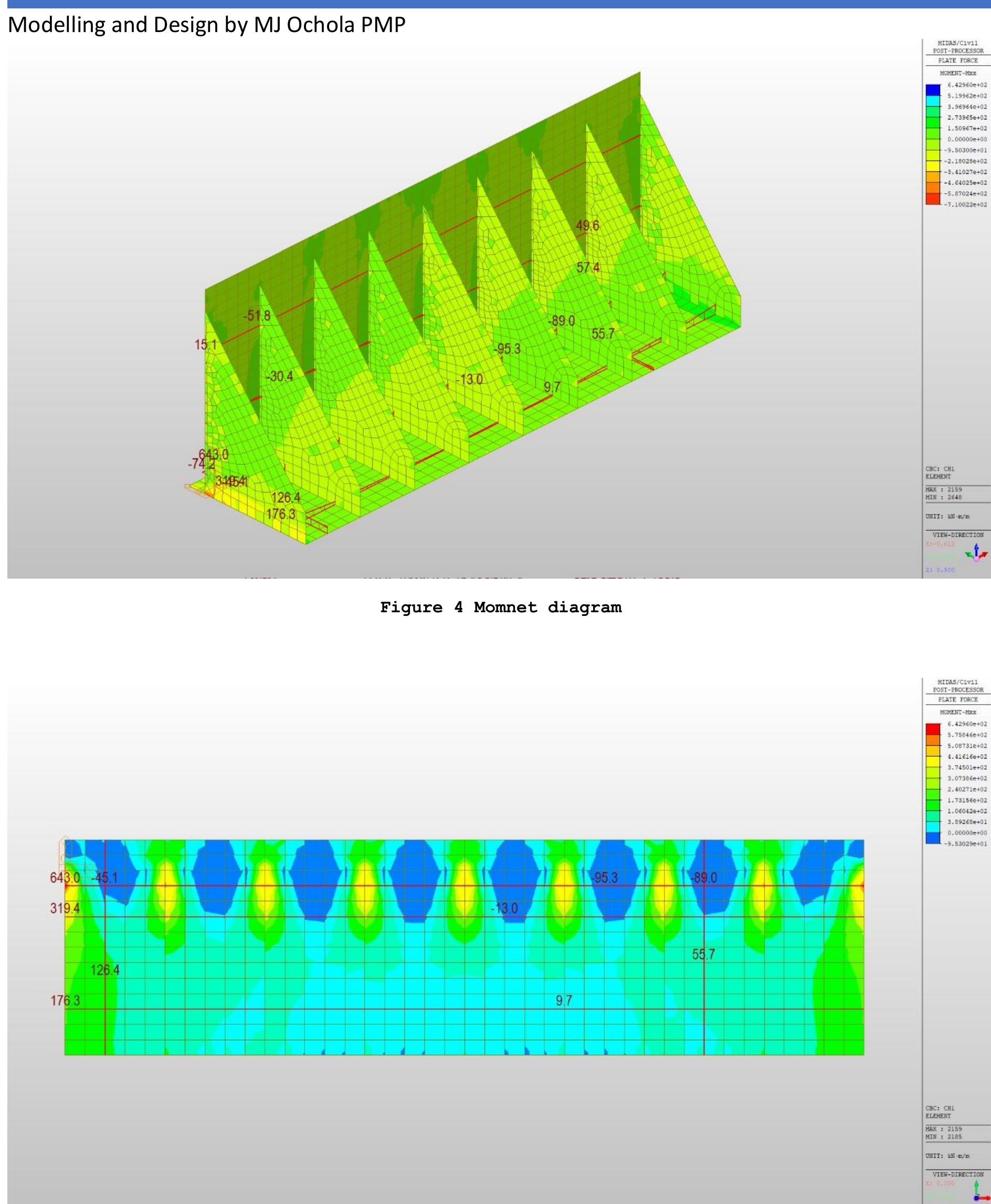Image resolution: width=991 pixels, height=1204 pixels.
Task: Click the -13.0 label in the flat contour plot
Action: (504, 908)
